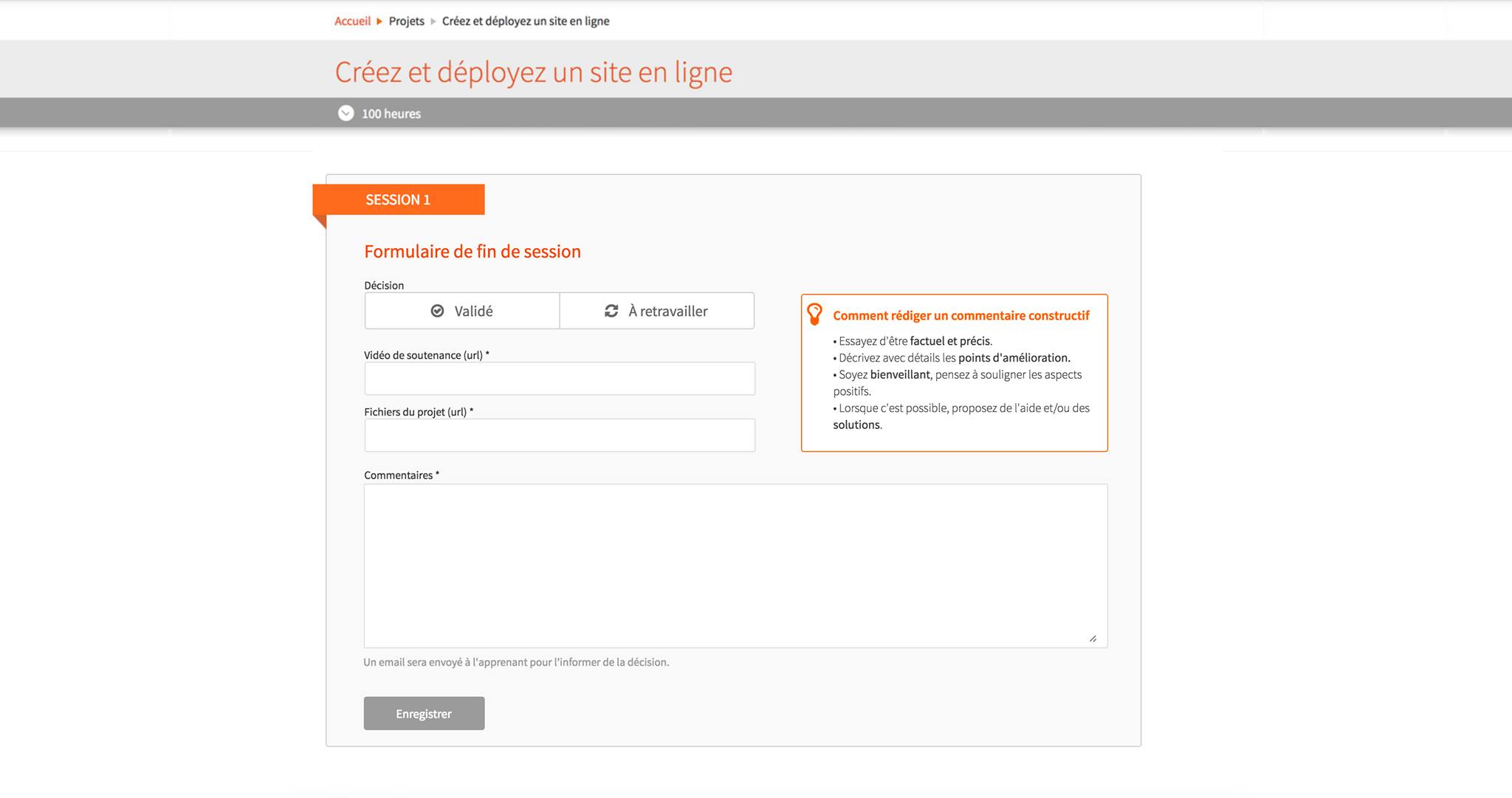Click the Vidéo de soutenance label
This screenshot has width=1512, height=798.
[x=427, y=355]
